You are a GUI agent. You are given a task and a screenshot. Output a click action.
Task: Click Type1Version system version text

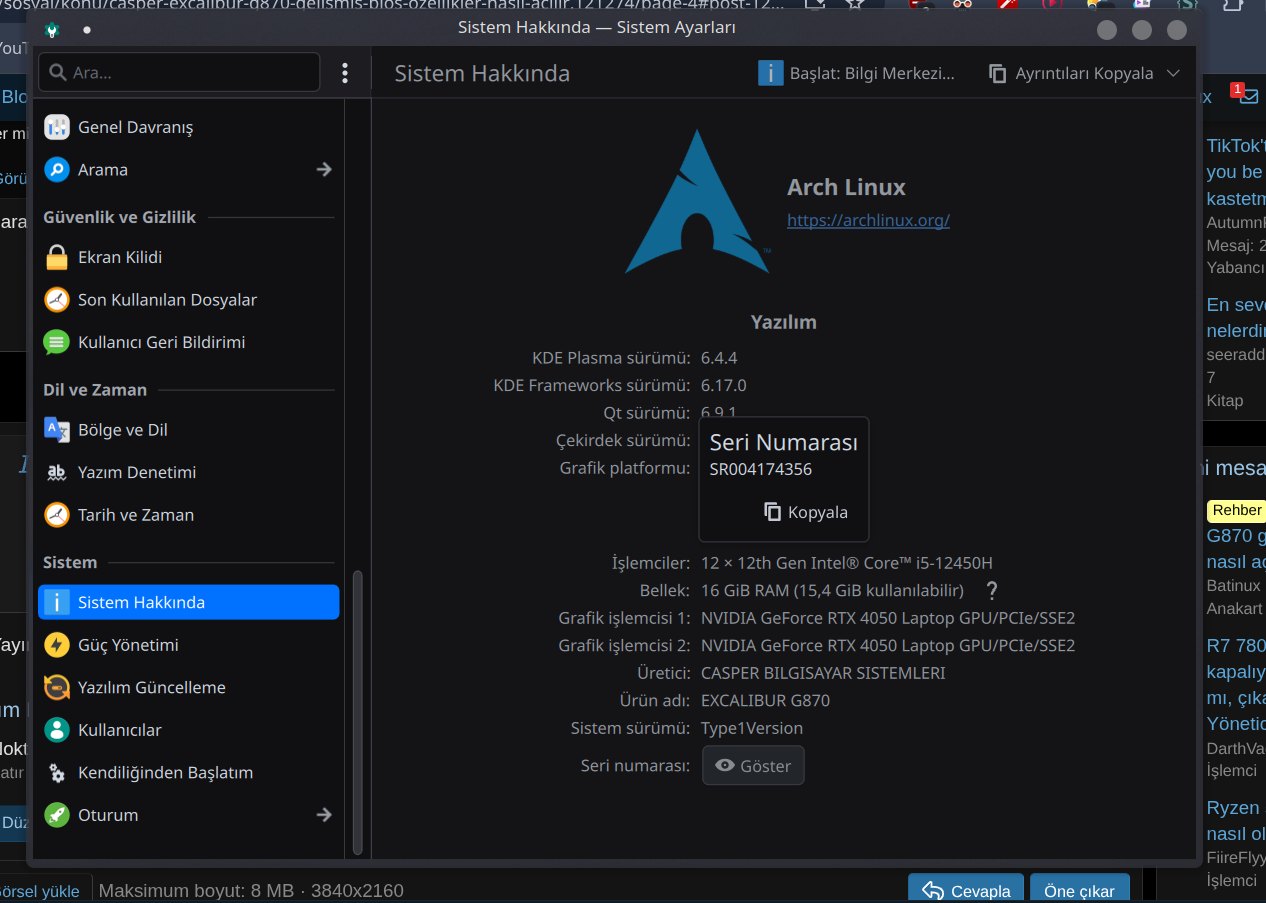[752, 728]
